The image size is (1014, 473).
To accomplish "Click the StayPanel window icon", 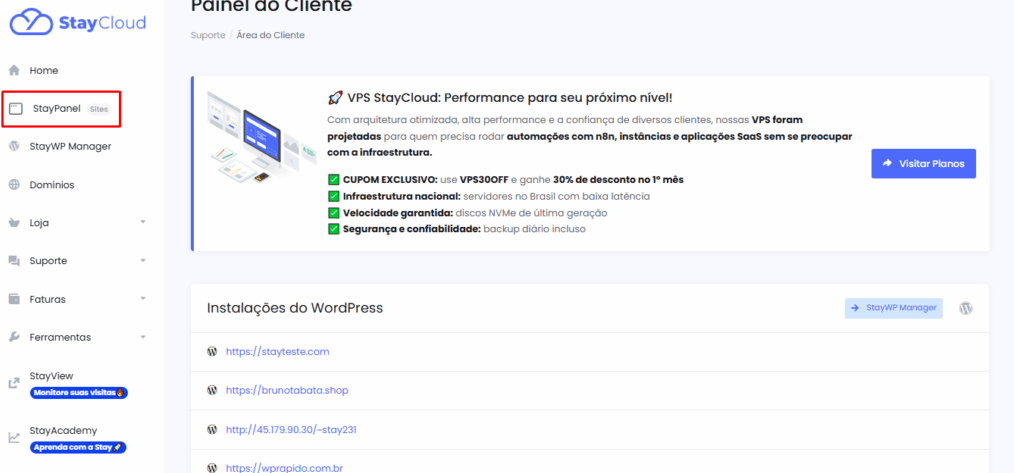I will [x=15, y=109].
